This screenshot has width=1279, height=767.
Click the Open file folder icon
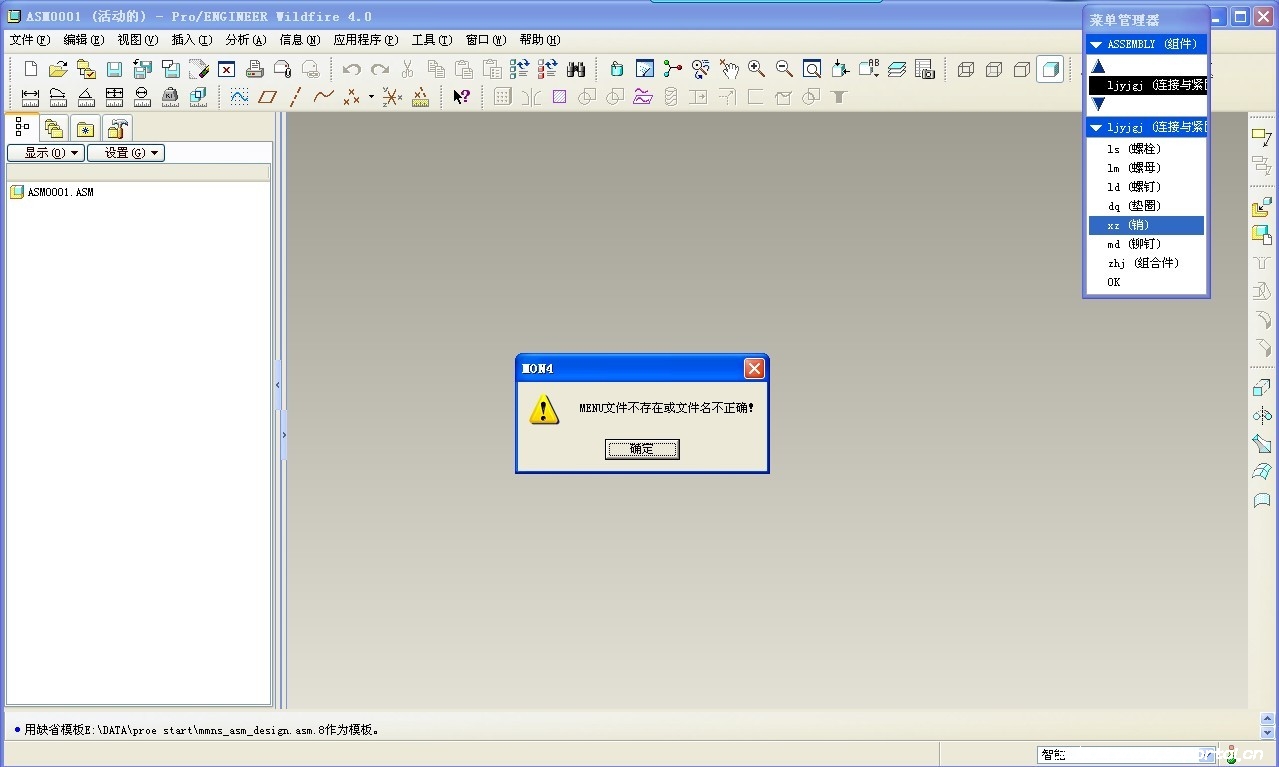pyautogui.click(x=58, y=69)
